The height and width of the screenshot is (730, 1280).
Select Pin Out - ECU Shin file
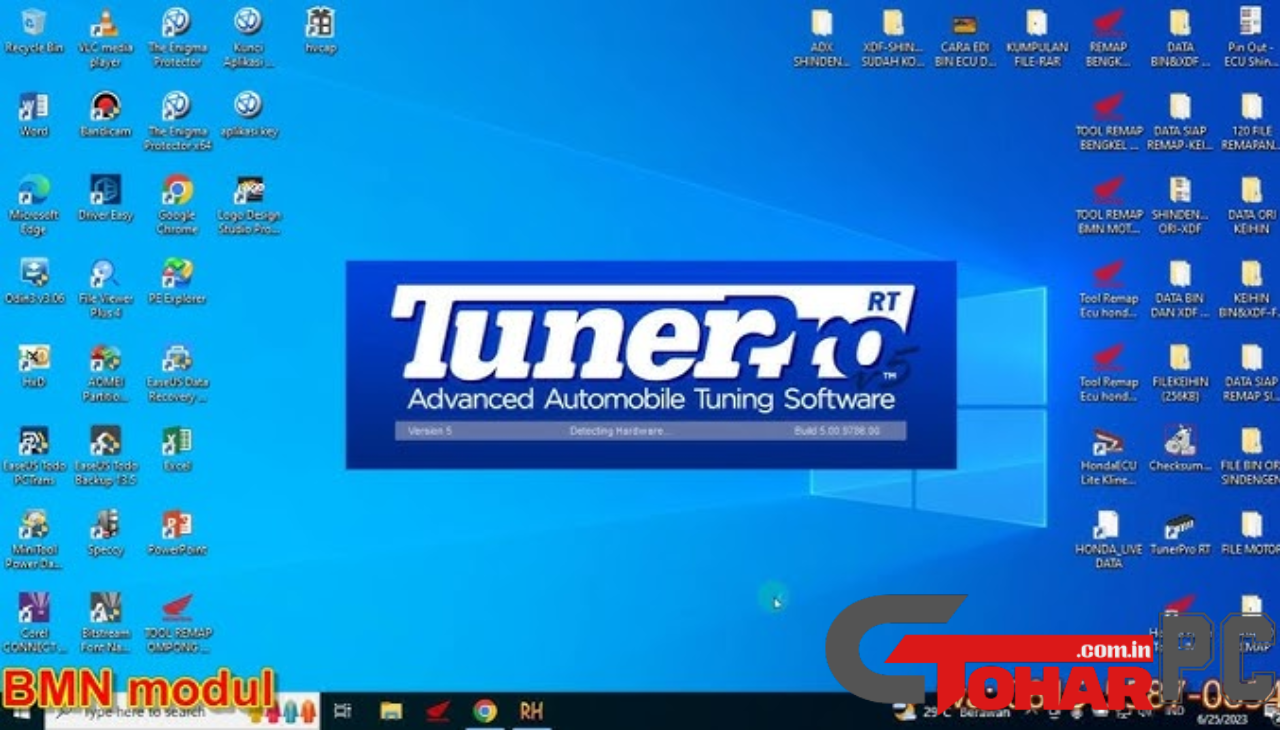(1251, 38)
